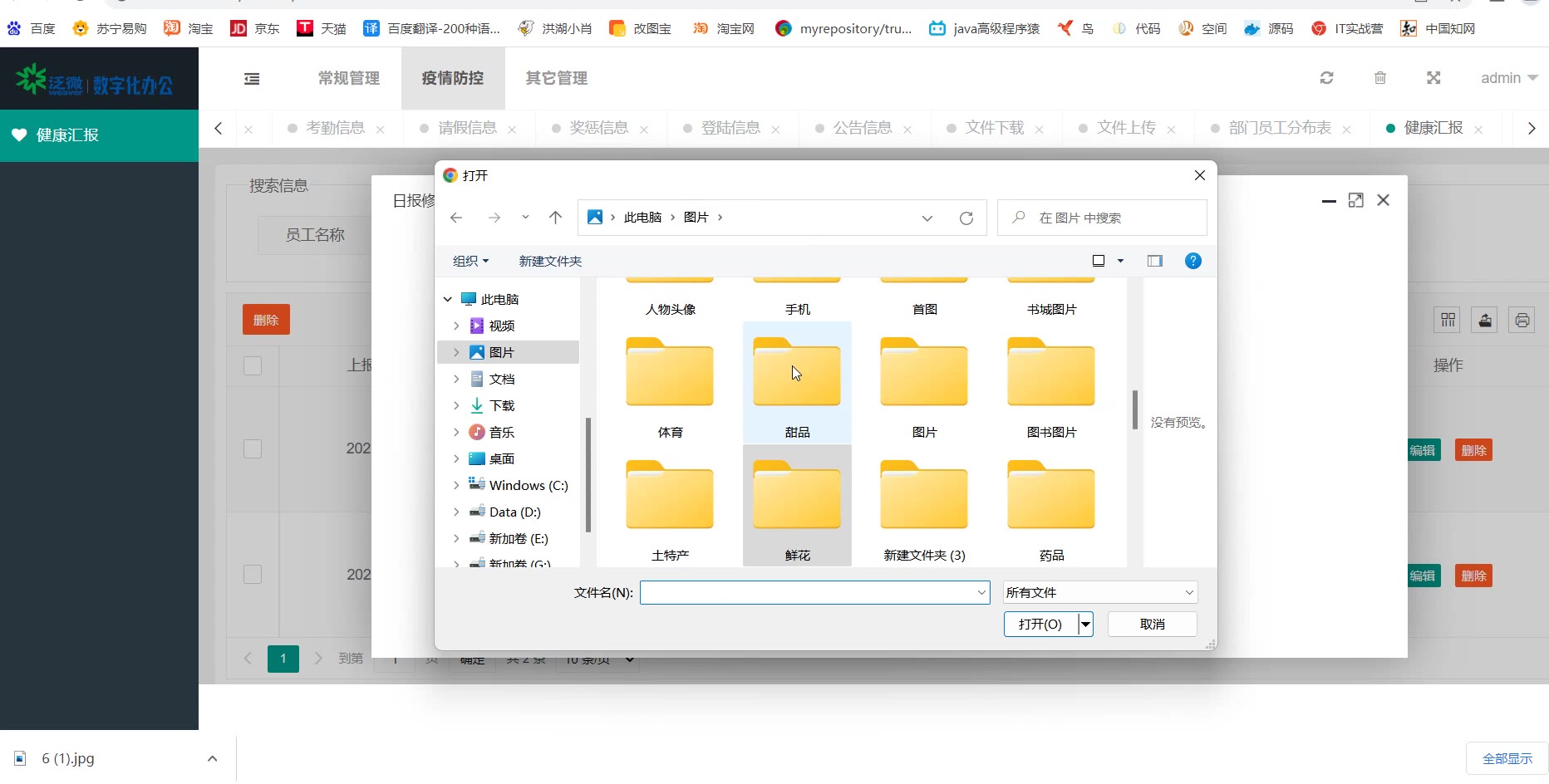The width and height of the screenshot is (1549, 784).
Task: Open the downloaded 6 (1).jpg file
Action: tap(68, 758)
